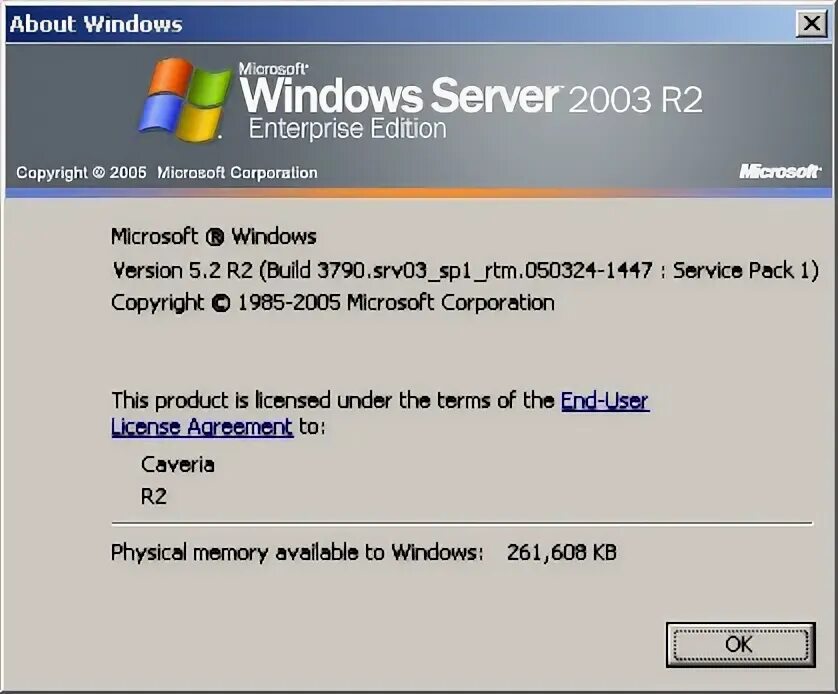
Task: Click the OK button
Action: 740,644
